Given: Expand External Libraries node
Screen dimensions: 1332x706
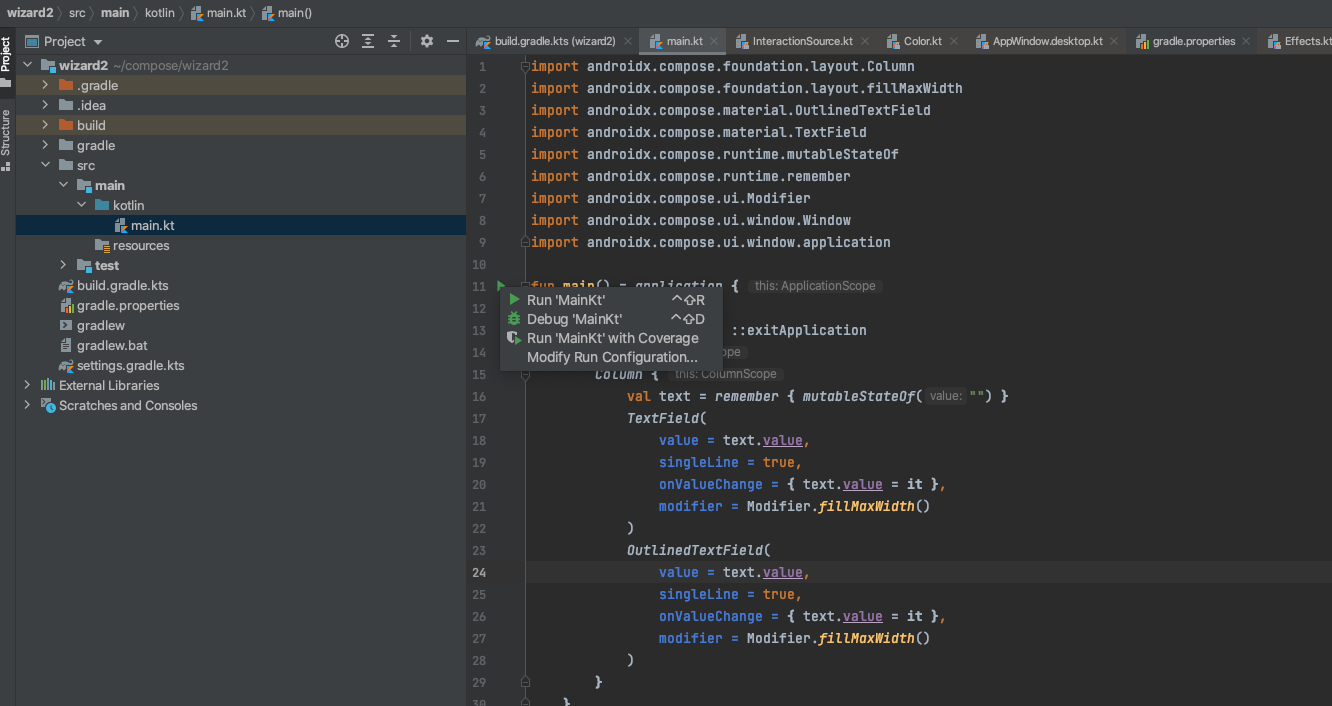Looking at the screenshot, I should pyautogui.click(x=26, y=385).
